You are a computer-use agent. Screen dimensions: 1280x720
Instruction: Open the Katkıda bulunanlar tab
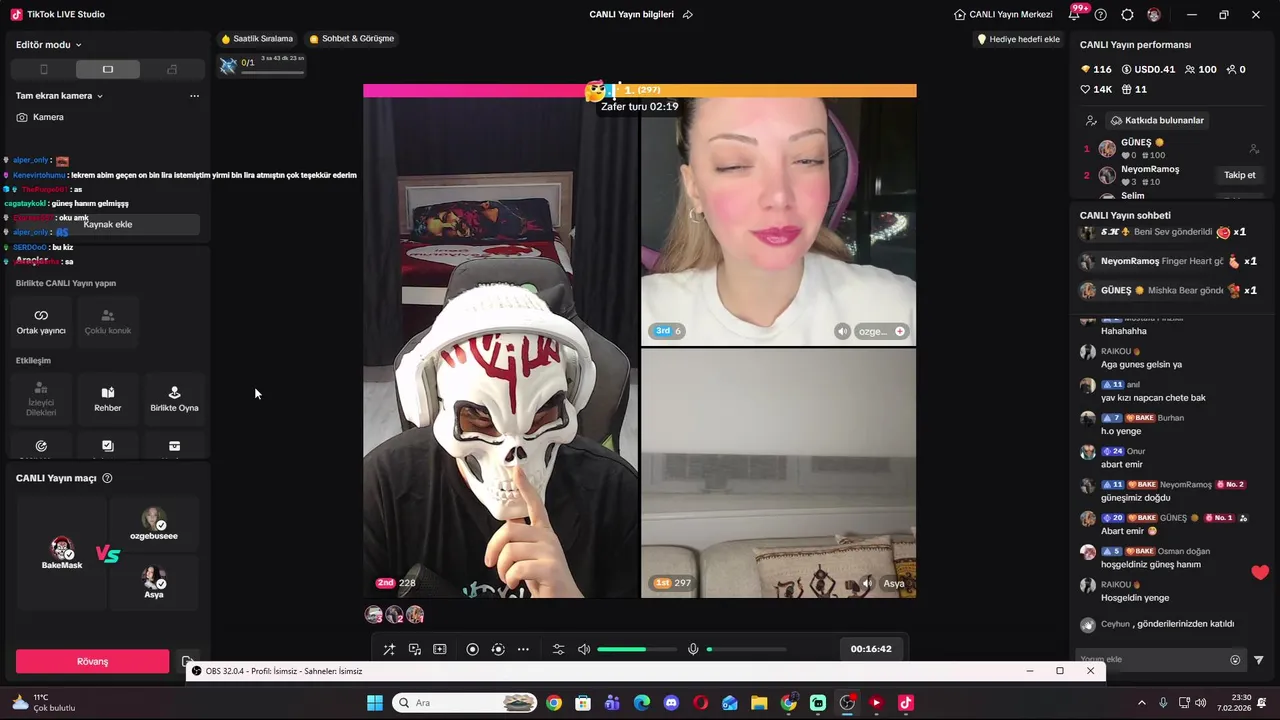[x=1157, y=120]
